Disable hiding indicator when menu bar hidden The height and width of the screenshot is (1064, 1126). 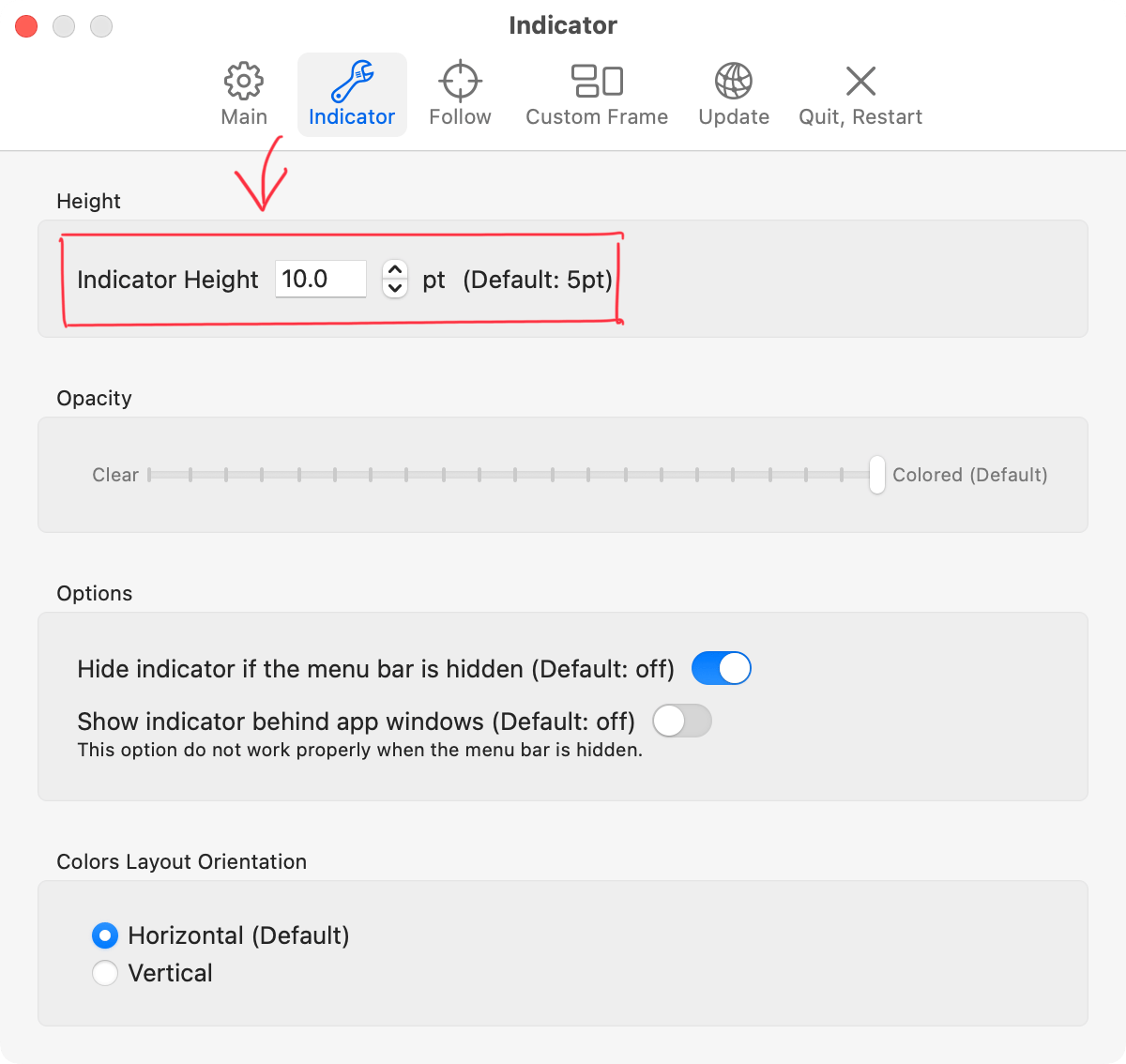click(721, 668)
